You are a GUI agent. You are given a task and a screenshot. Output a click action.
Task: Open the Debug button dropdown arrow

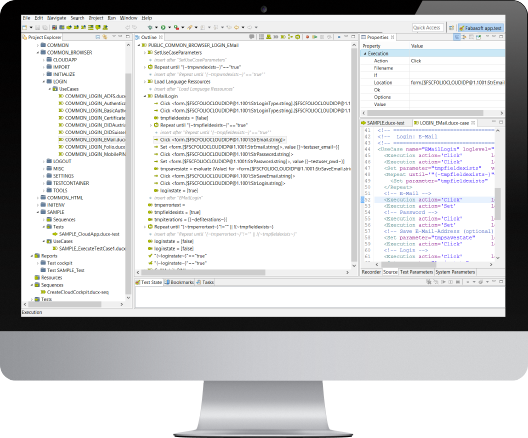[156, 28]
